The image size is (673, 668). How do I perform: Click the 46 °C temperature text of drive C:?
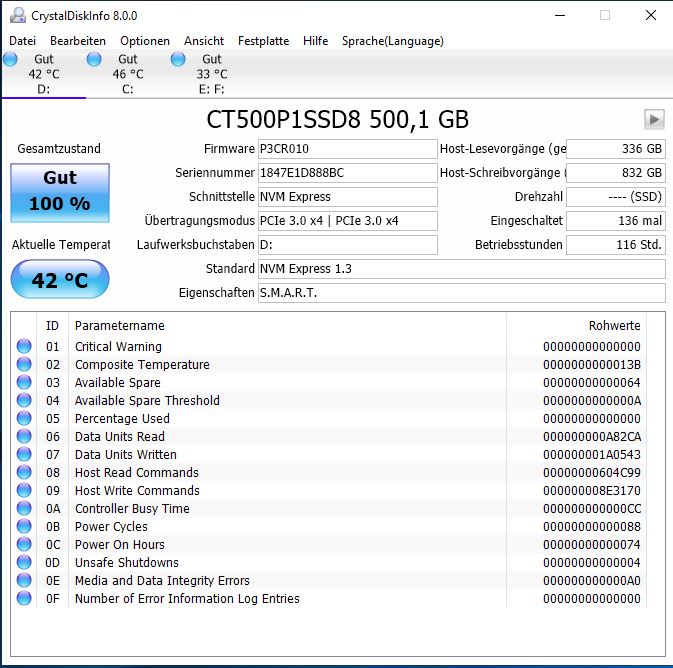pyautogui.click(x=128, y=74)
